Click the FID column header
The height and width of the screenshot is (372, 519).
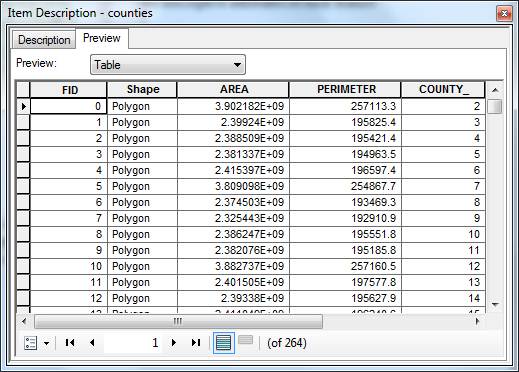click(x=69, y=90)
